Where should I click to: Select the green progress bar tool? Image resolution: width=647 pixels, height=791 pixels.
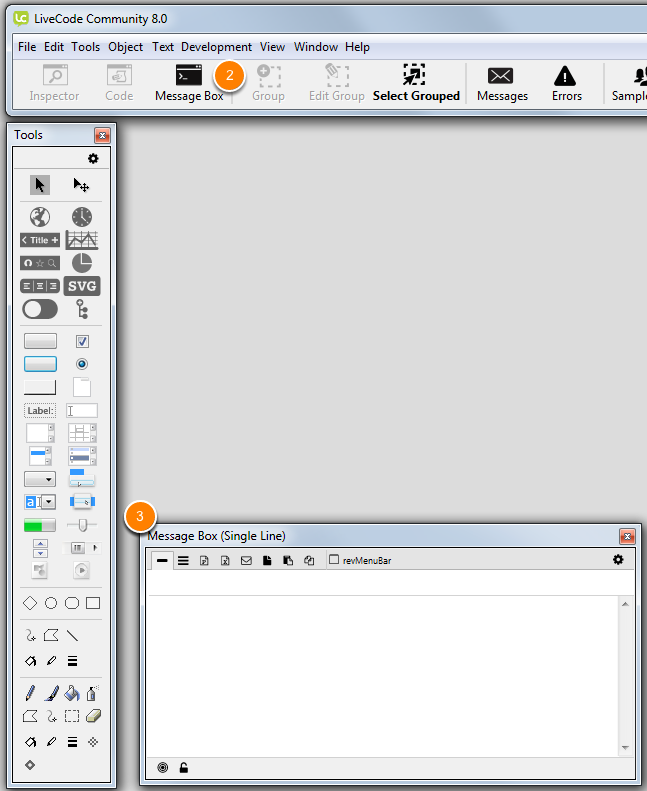click(x=40, y=525)
